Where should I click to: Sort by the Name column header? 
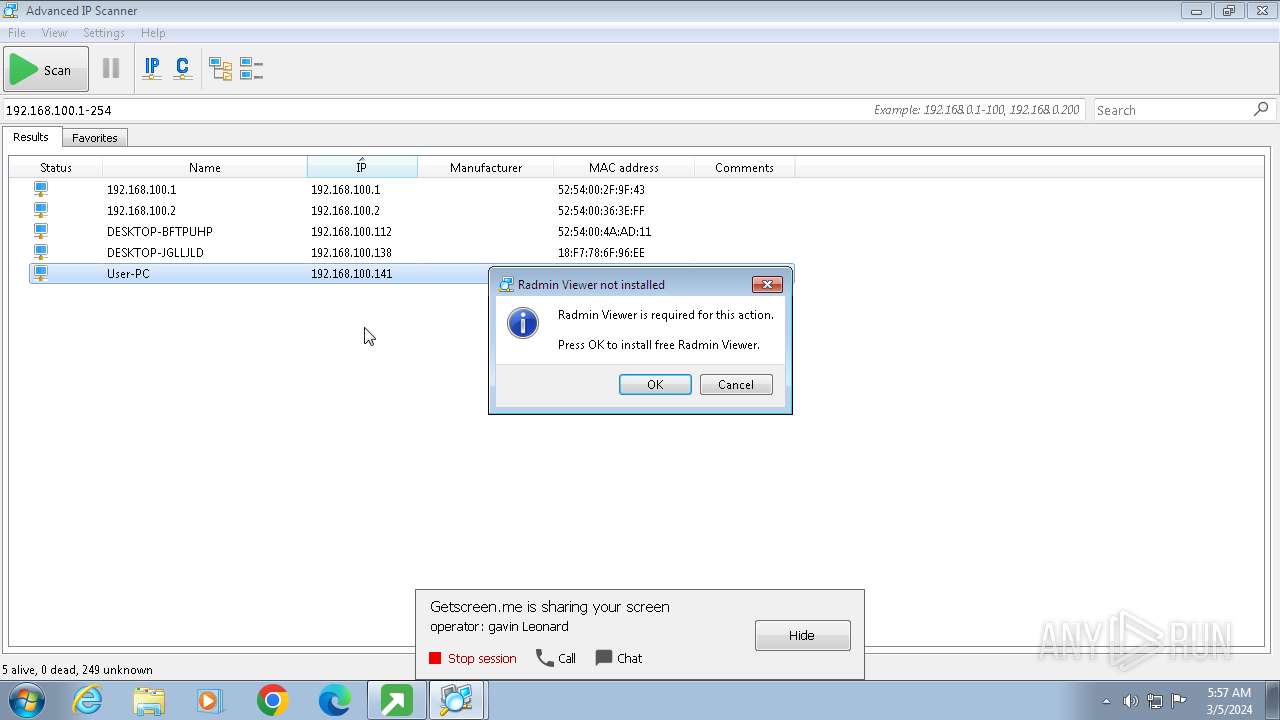205,167
